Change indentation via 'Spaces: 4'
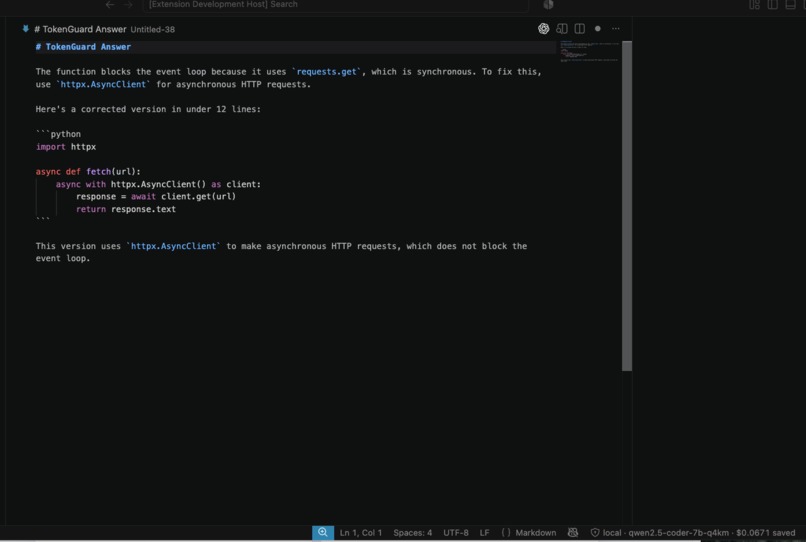 [413, 533]
